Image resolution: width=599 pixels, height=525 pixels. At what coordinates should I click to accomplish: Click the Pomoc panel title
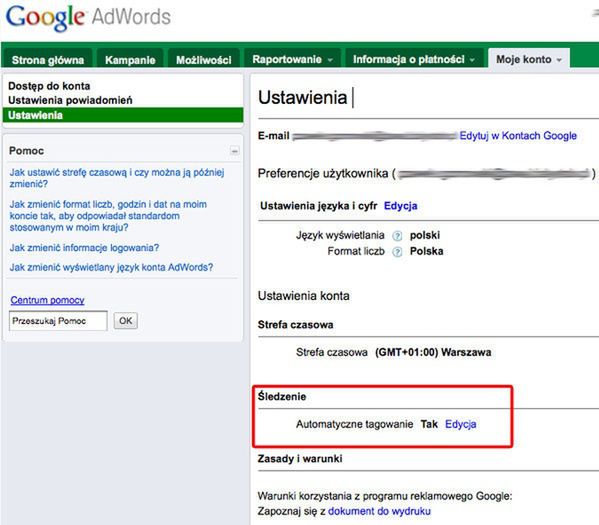pos(26,151)
